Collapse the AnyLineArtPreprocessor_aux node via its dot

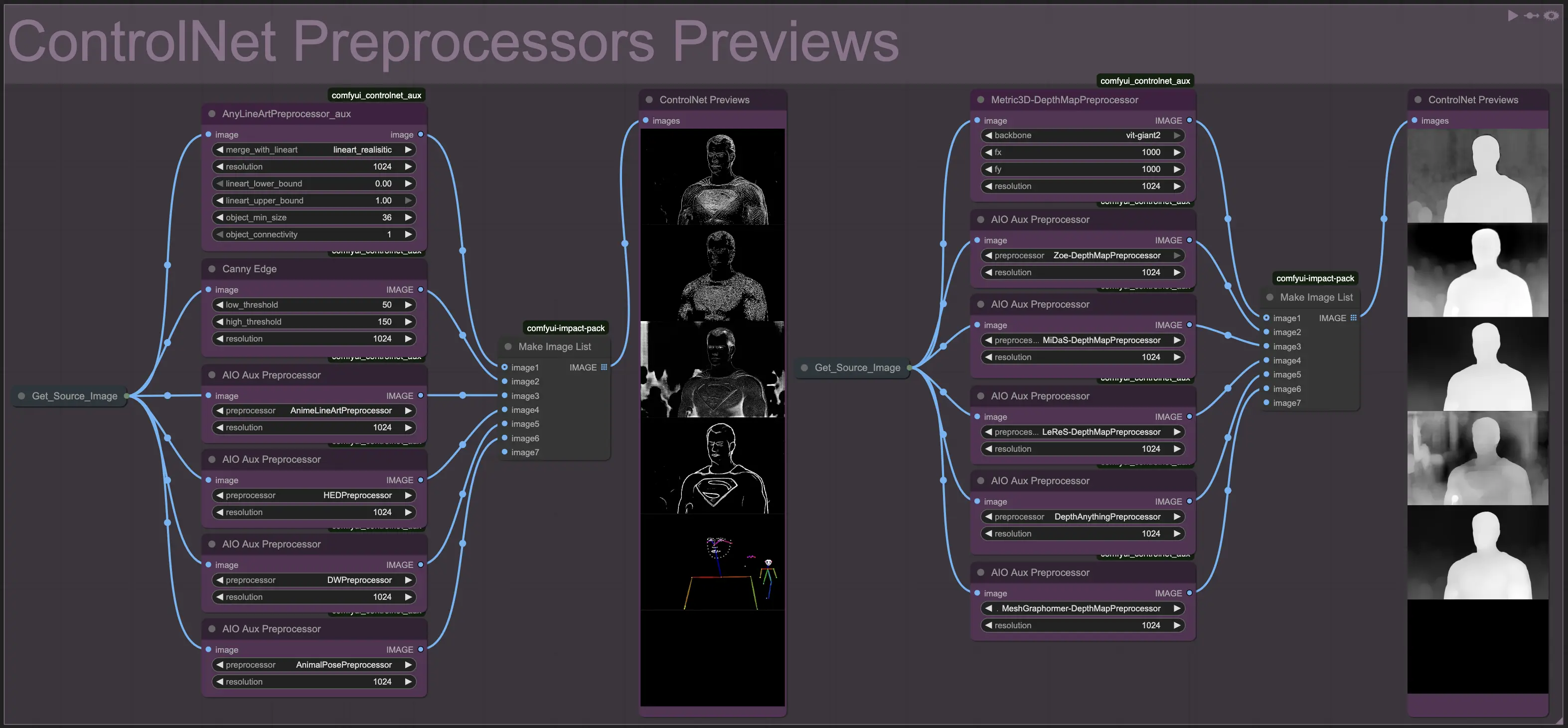click(212, 114)
